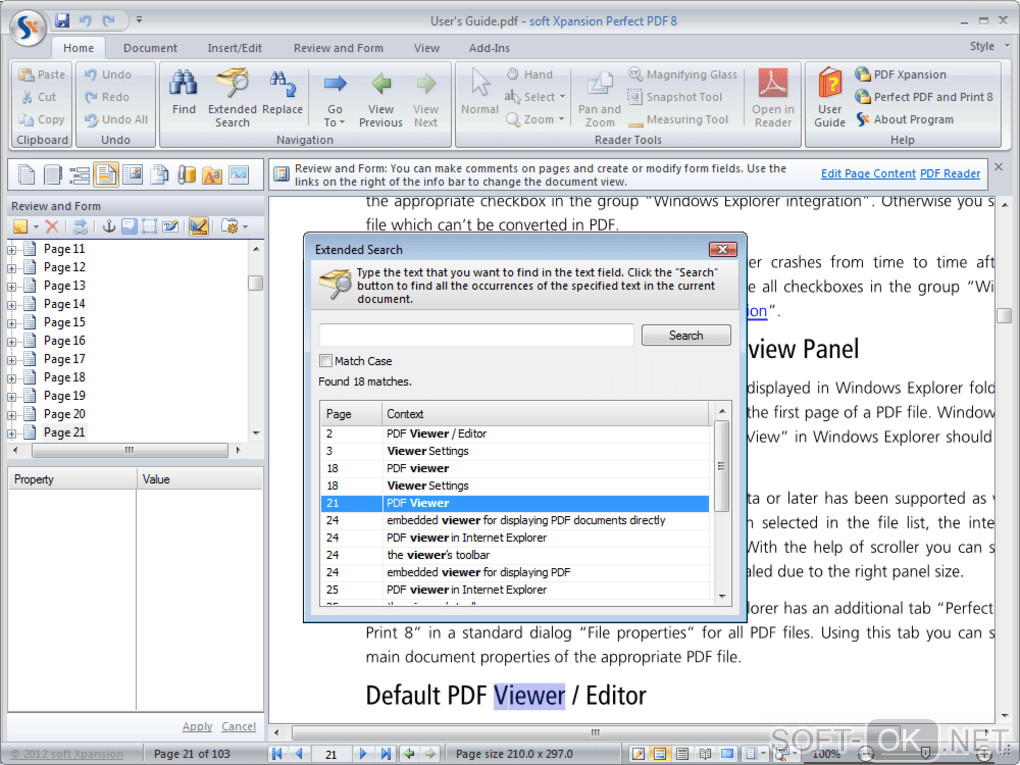The image size is (1020, 765).
Task: Go to last page in status bar
Action: coord(385,753)
